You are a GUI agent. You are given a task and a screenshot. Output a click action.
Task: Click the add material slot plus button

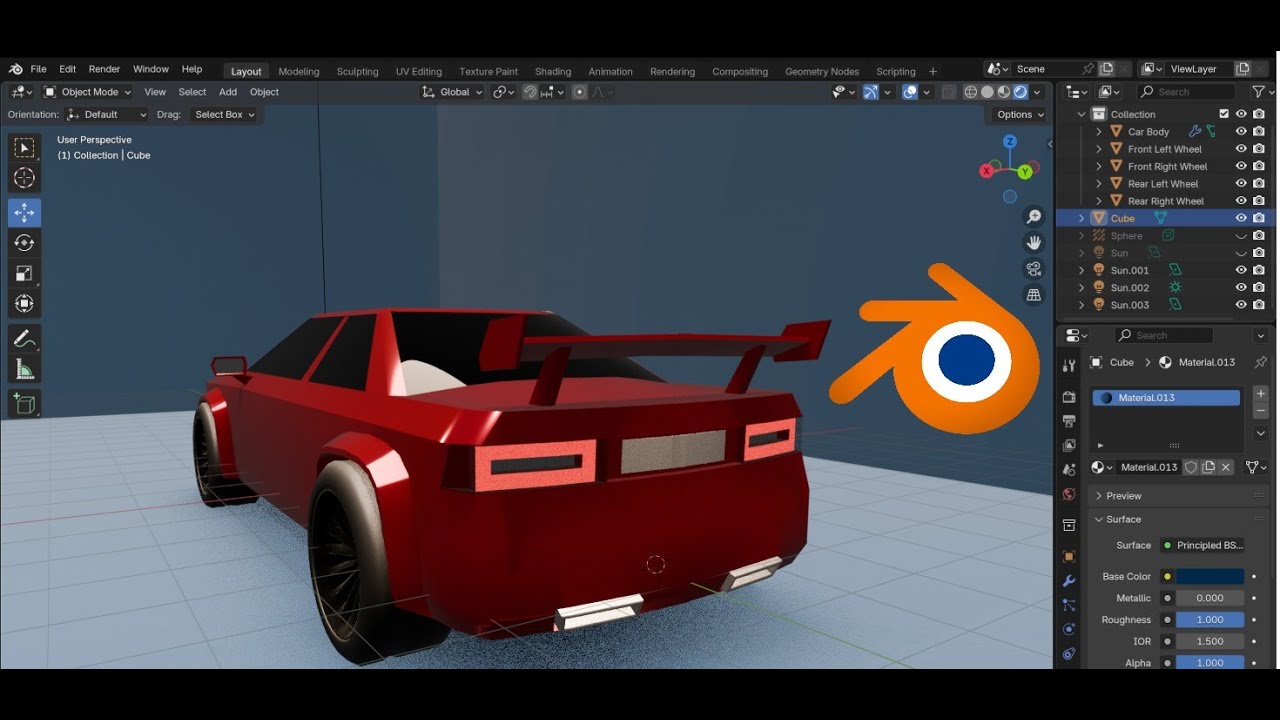[1261, 394]
